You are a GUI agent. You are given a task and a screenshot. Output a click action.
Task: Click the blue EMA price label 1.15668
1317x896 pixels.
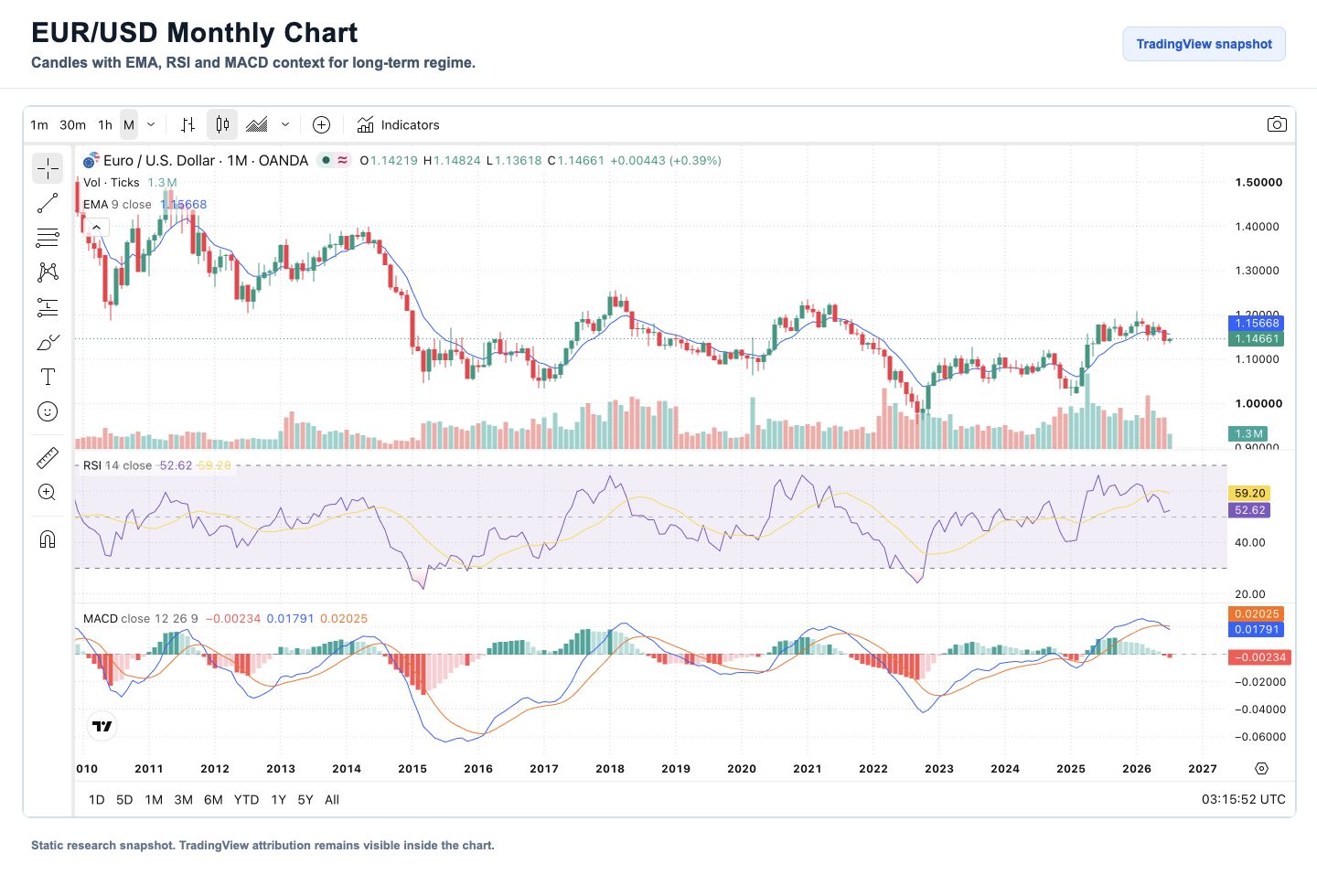pos(1256,323)
